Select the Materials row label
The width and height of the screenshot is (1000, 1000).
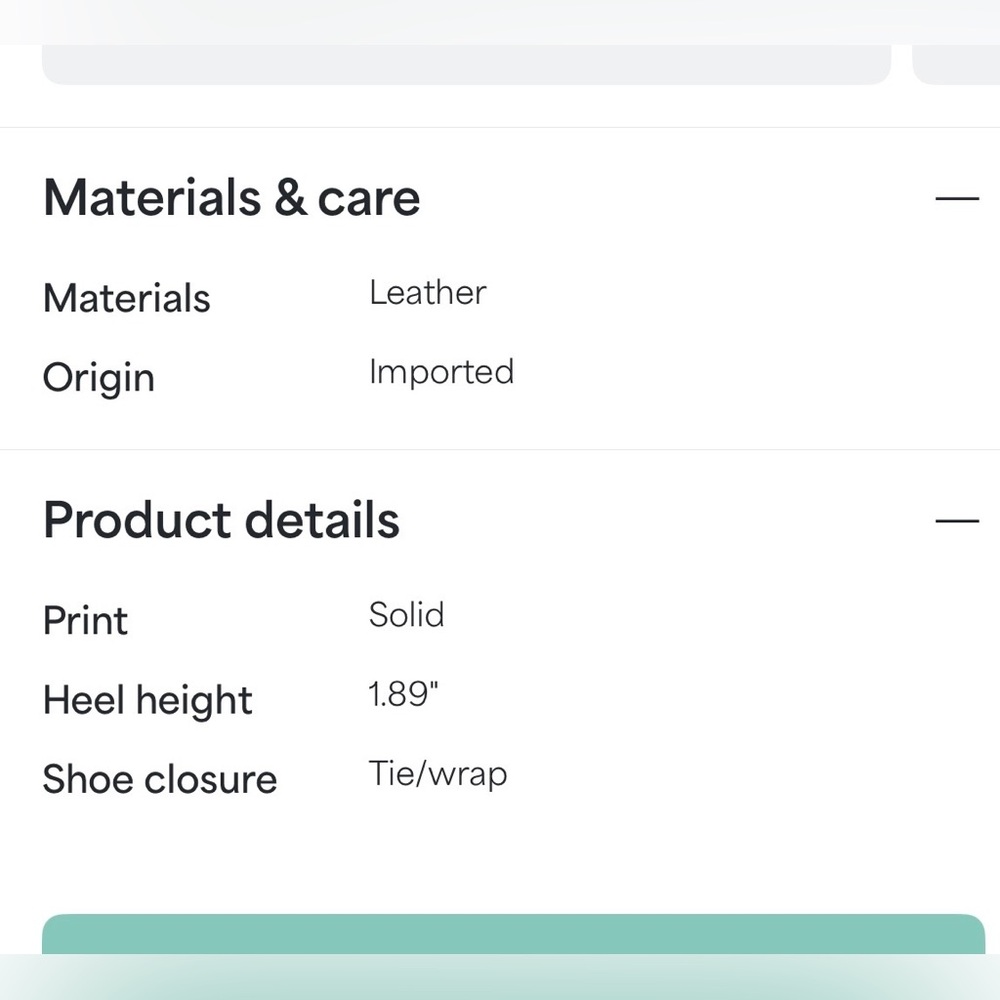(126, 298)
